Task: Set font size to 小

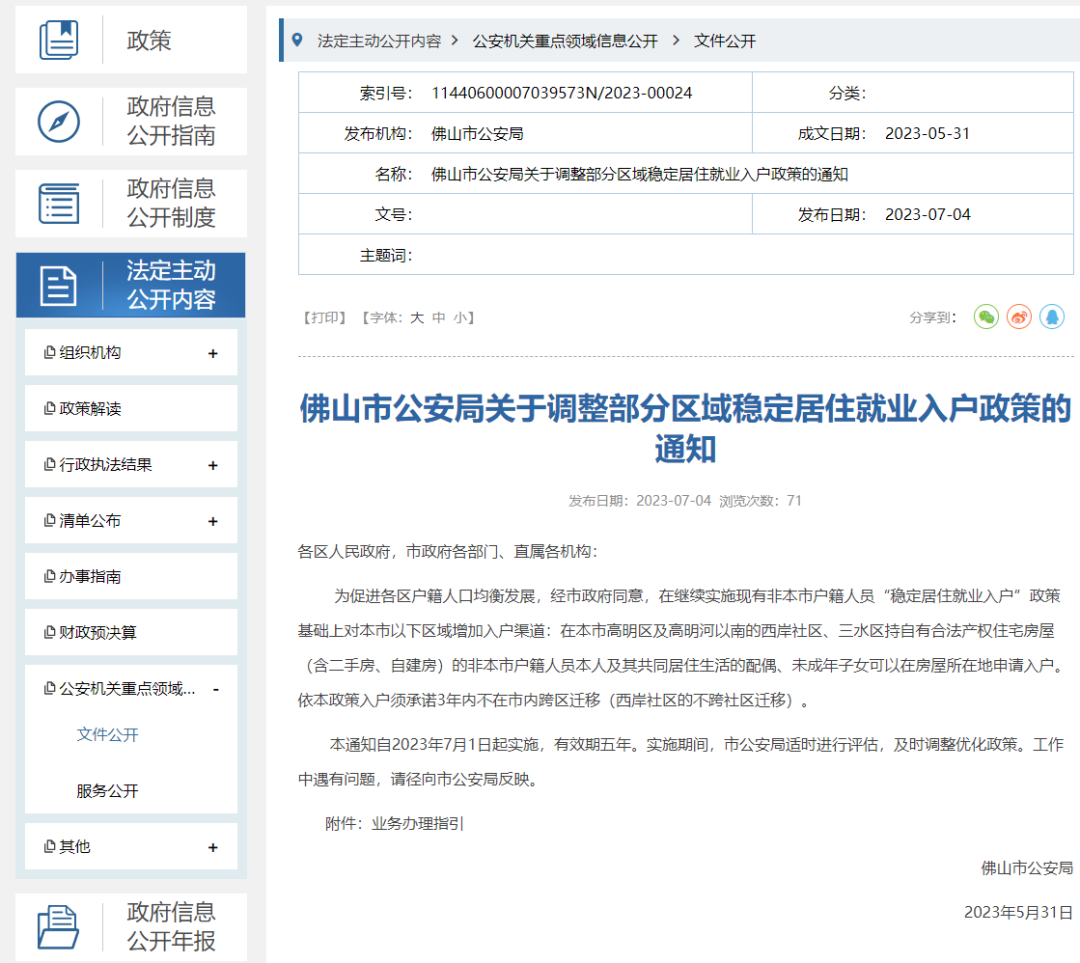Action: (x=459, y=318)
